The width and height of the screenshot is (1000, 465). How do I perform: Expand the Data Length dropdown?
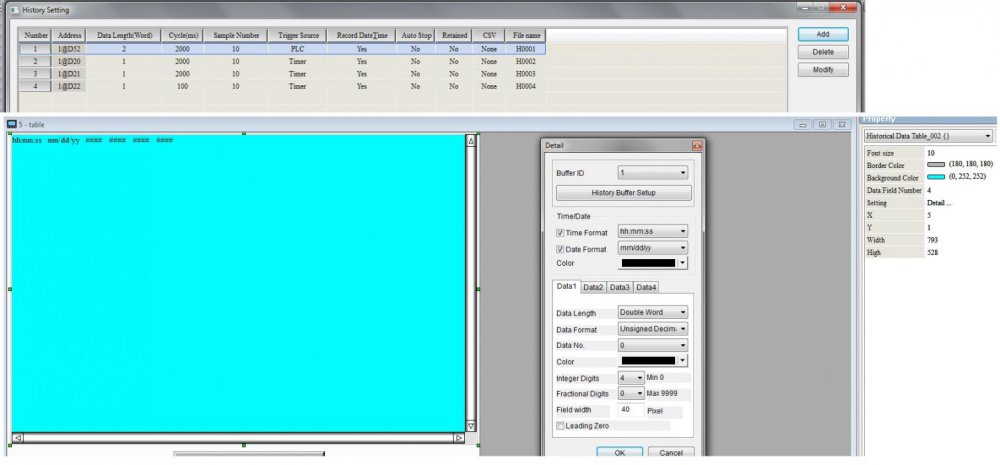point(653,313)
